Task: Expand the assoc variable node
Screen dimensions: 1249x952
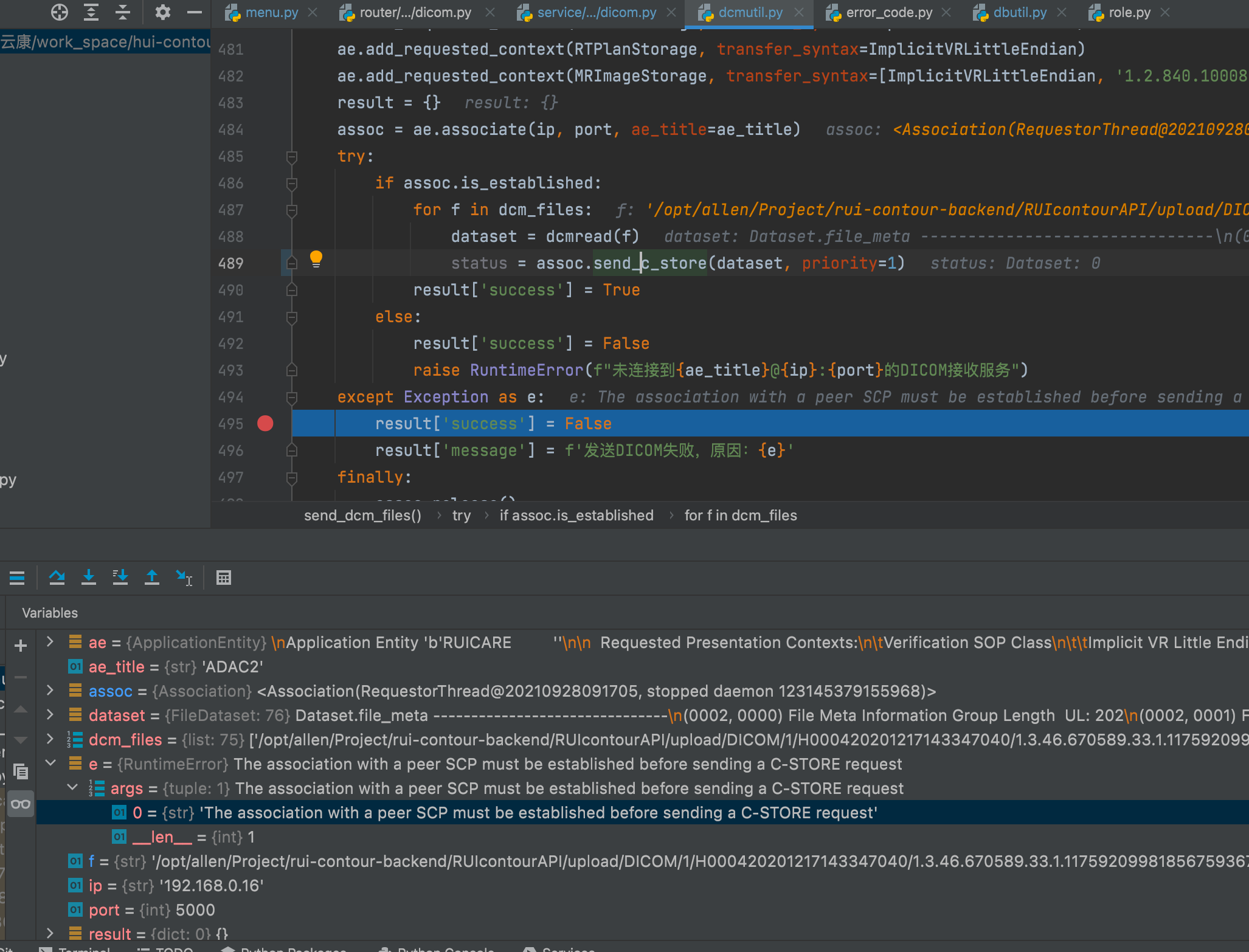Action: [x=50, y=691]
